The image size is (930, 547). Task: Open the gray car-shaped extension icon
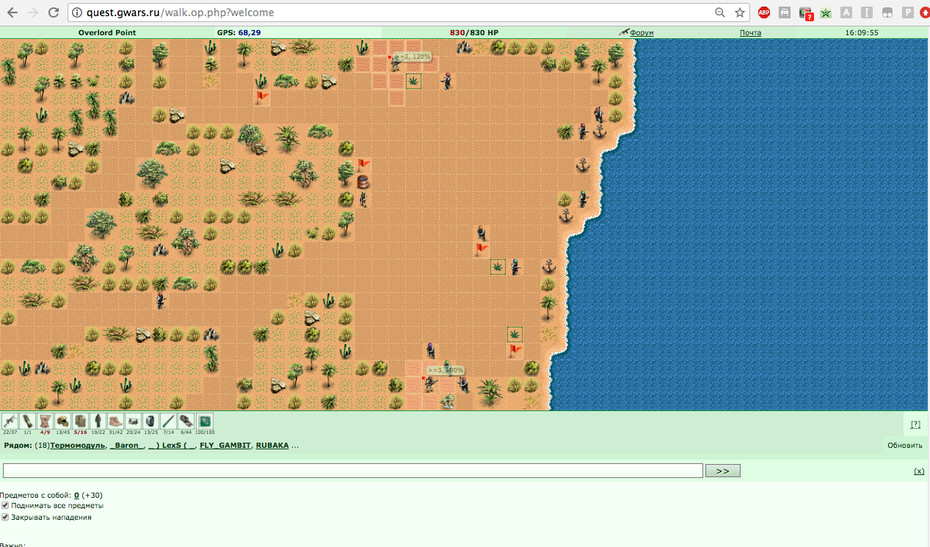point(785,12)
